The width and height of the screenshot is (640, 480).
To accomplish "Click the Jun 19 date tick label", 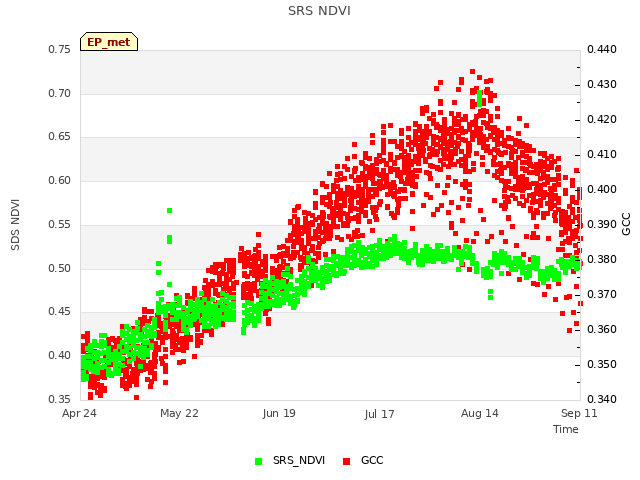I will click(x=279, y=413).
